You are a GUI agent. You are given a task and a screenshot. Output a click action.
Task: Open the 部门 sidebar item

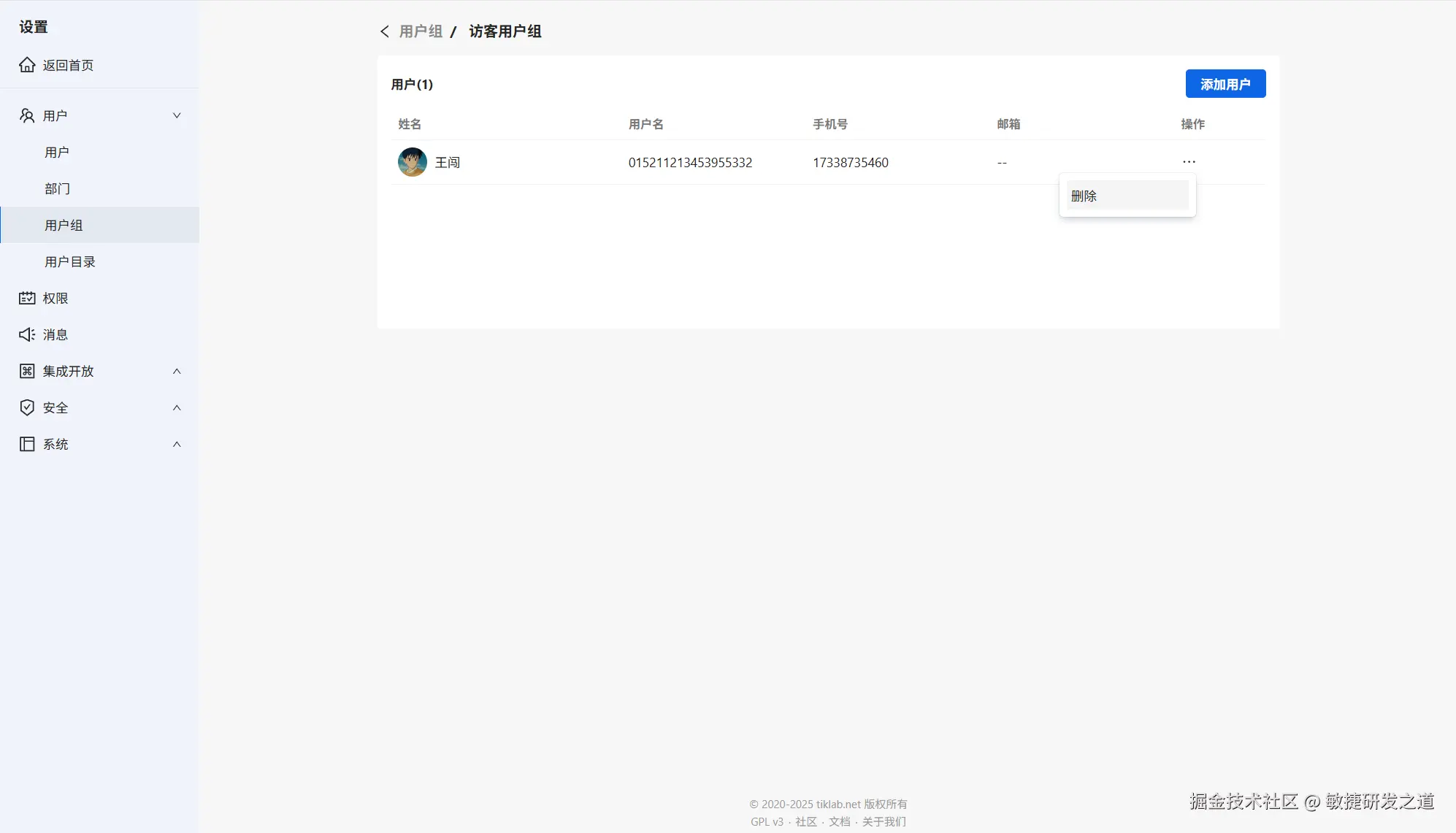[x=57, y=188]
